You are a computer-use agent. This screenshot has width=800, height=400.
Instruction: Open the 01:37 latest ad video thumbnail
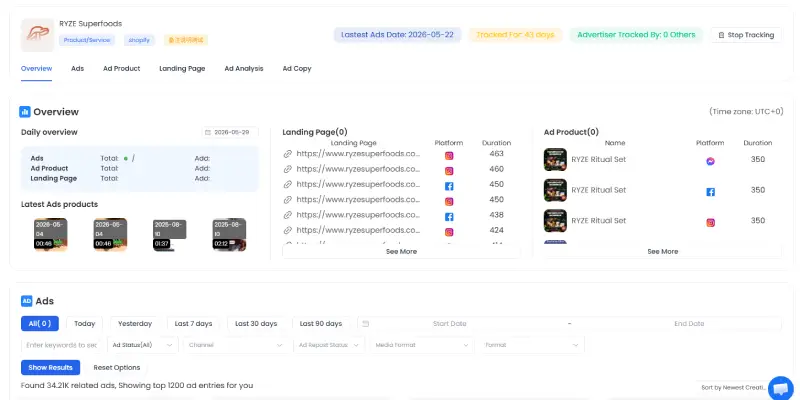[x=169, y=235]
